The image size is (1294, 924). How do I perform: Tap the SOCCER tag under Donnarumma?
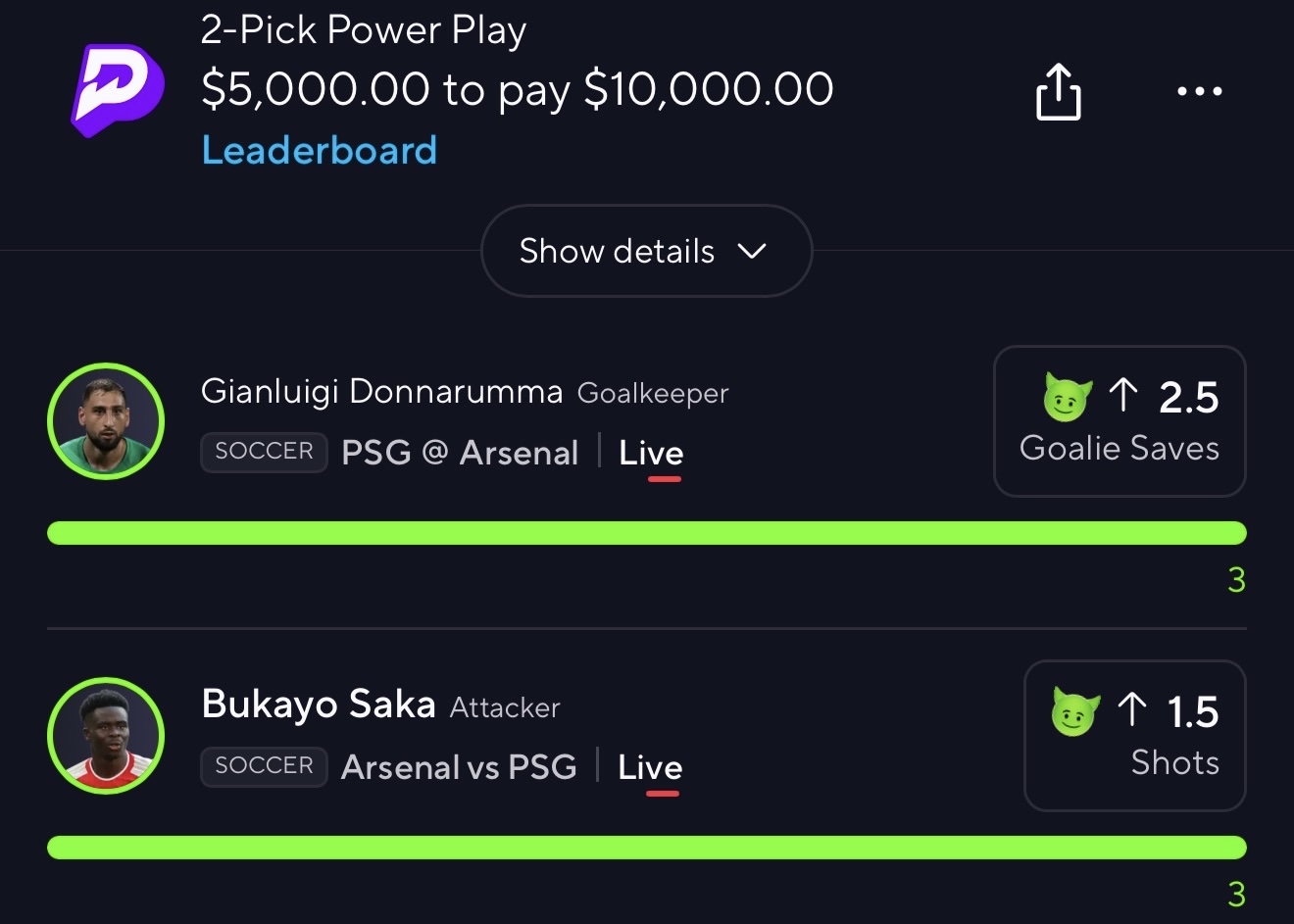(x=264, y=452)
